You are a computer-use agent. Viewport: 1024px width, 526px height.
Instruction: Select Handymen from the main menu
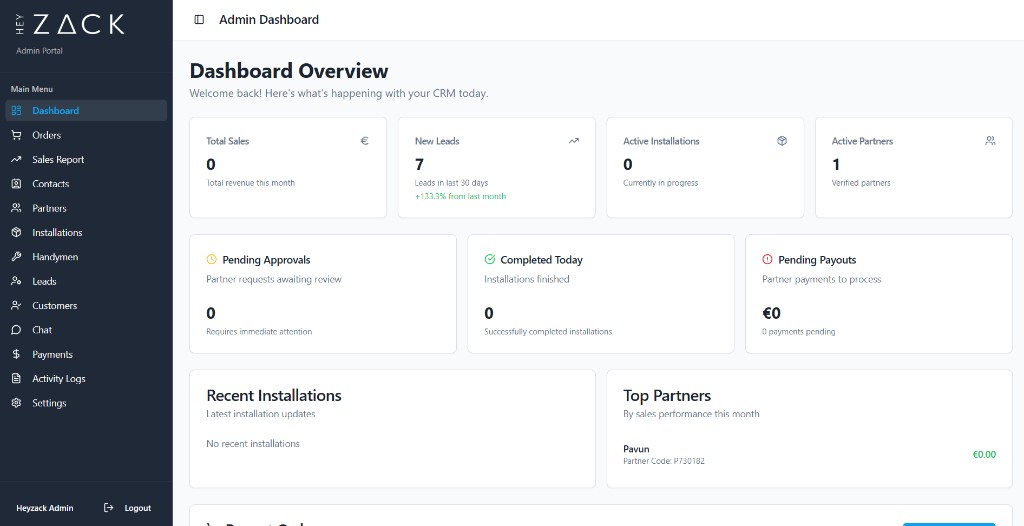click(x=86, y=257)
